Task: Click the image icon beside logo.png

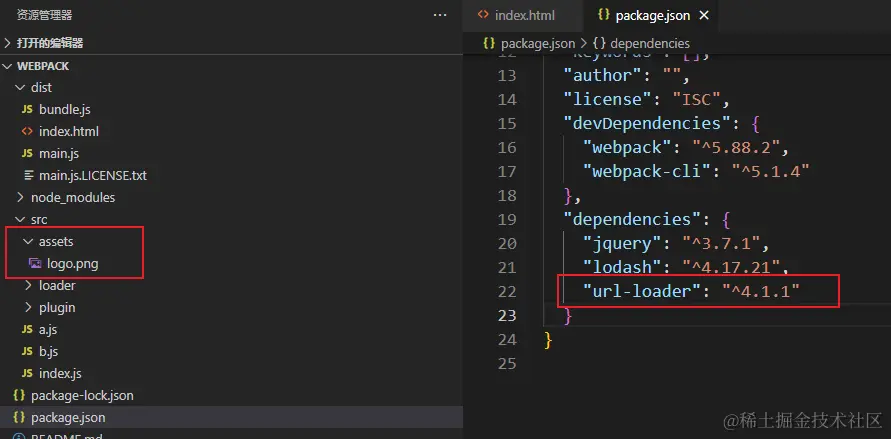Action: [35, 264]
